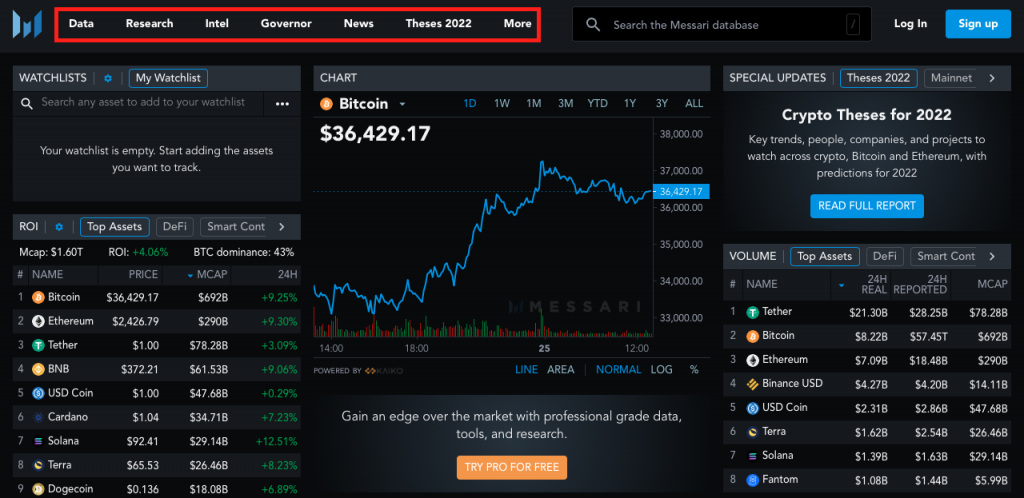Click Try Pro For Free button
The image size is (1024, 498).
click(512, 467)
